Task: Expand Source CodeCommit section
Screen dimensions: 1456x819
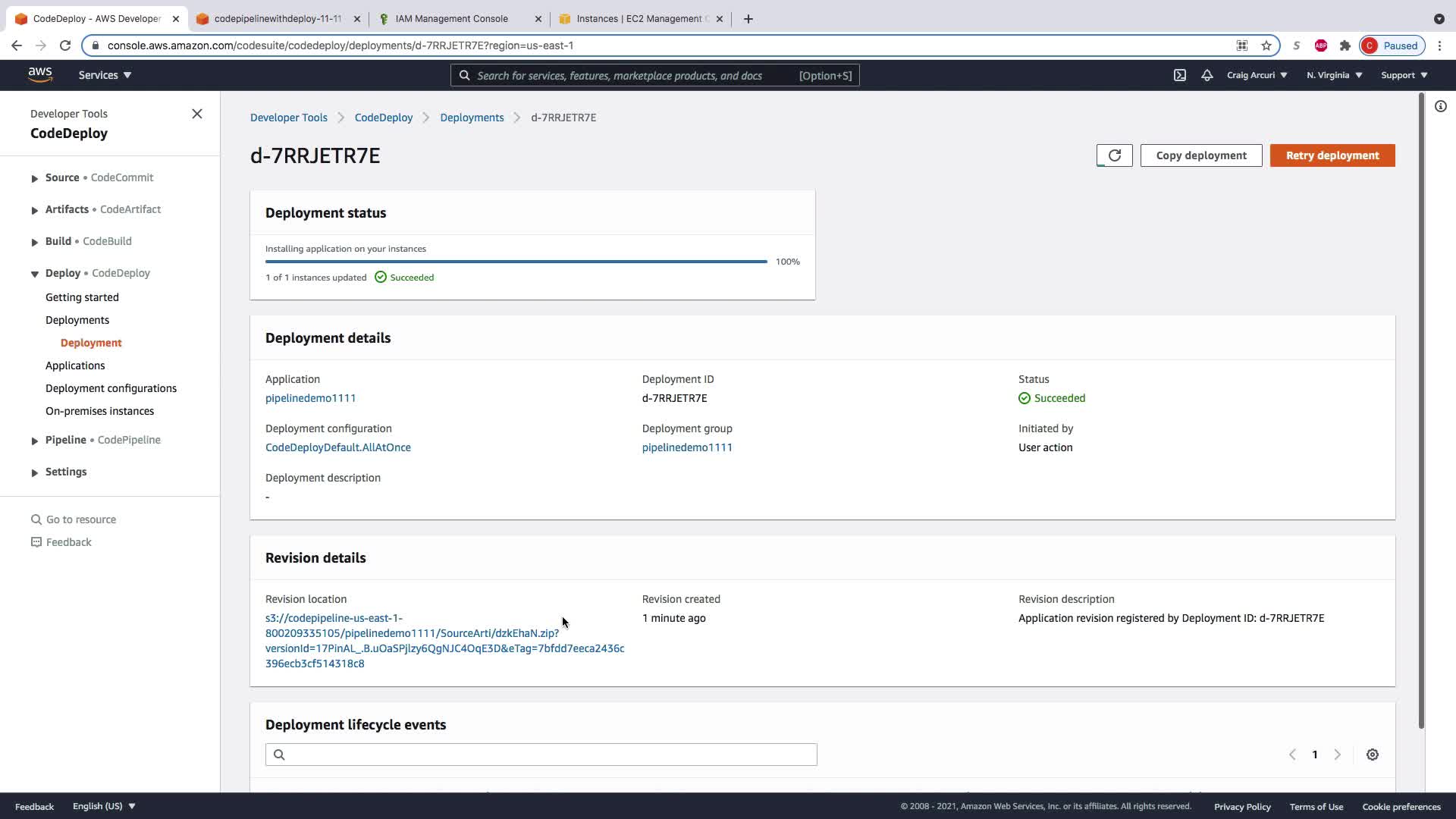Action: click(35, 178)
